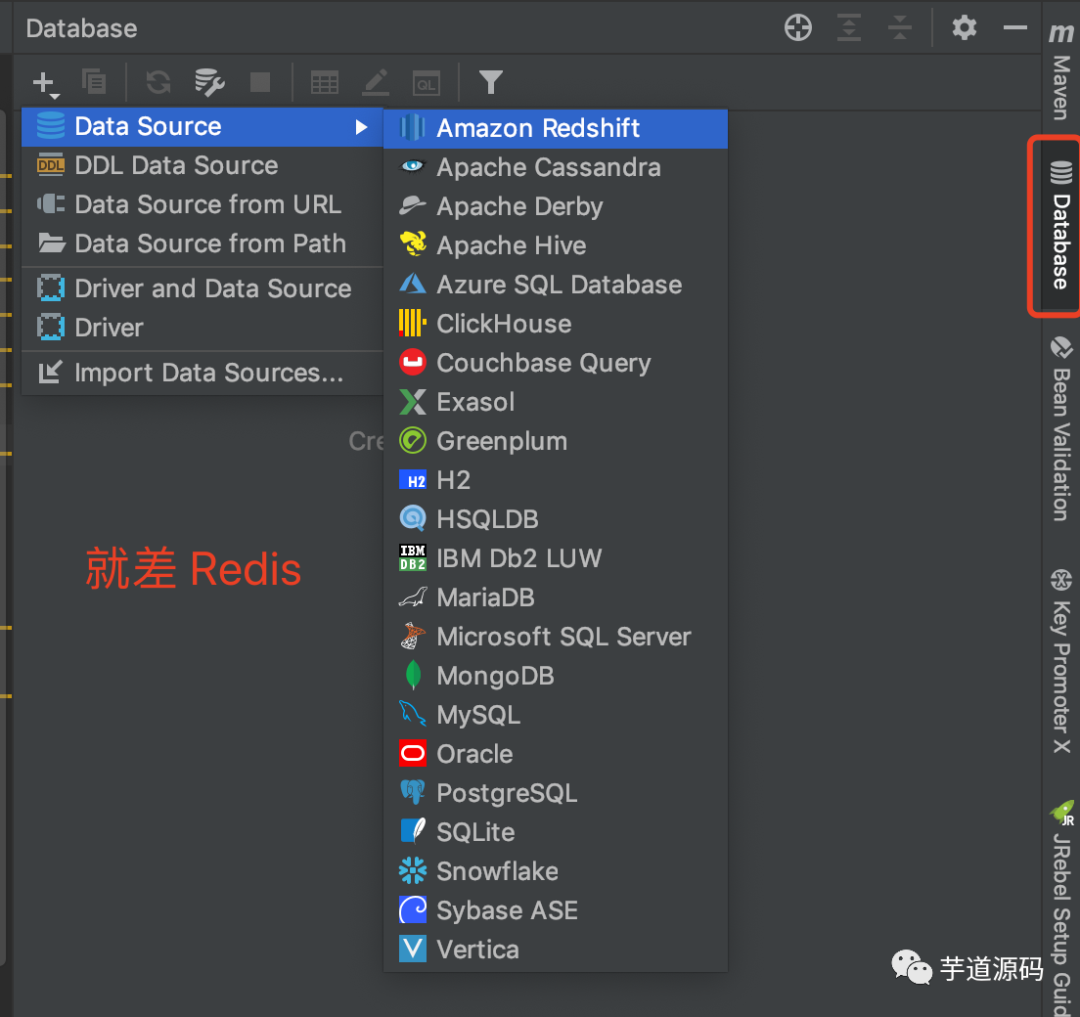Choose H2 database entry
Image resolution: width=1080 pixels, height=1017 pixels.
point(555,480)
